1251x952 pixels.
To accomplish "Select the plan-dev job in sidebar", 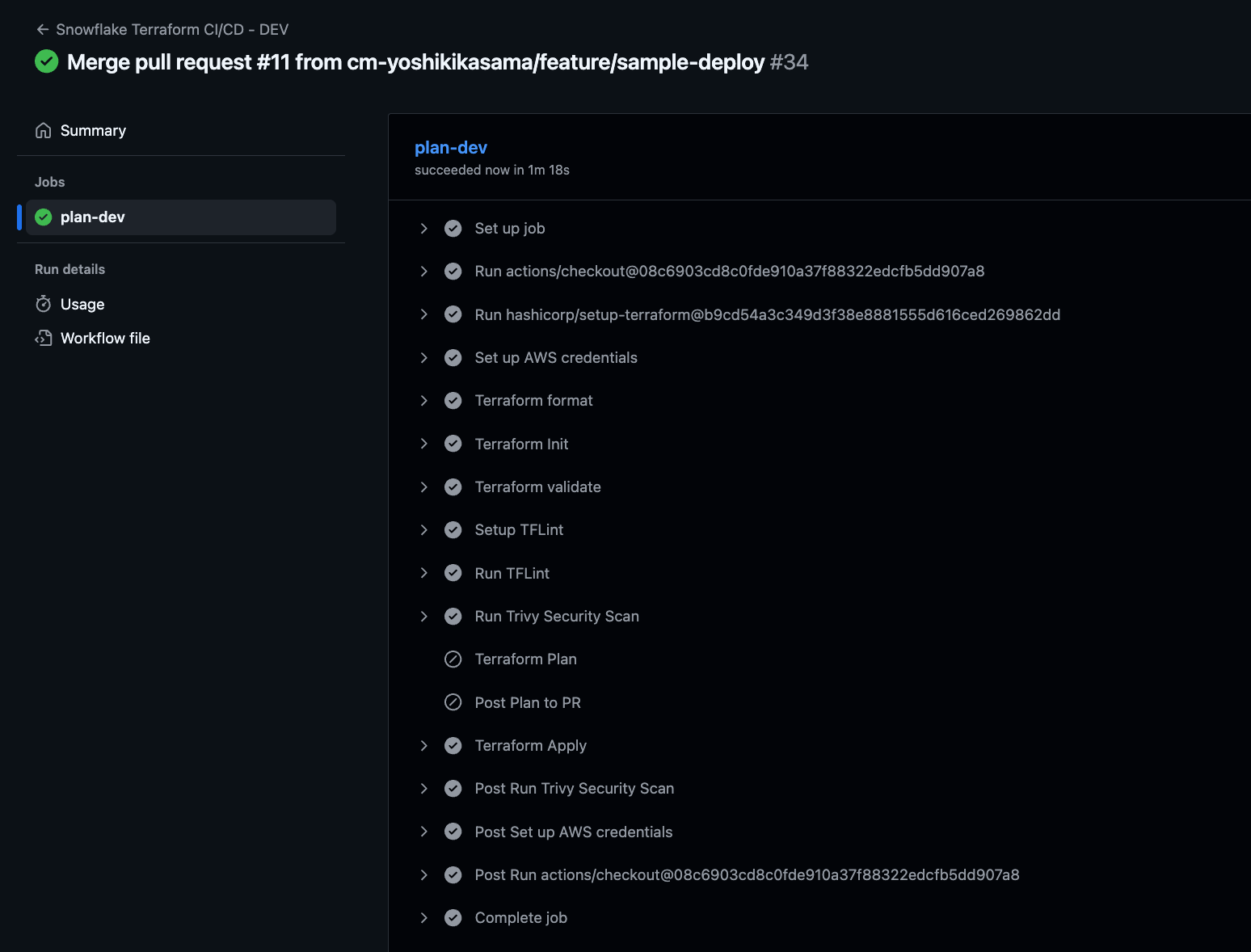I will [x=93, y=217].
